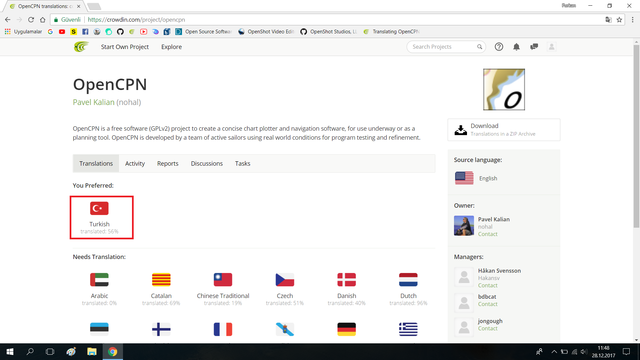Switch to the Reports tab

coord(168,163)
